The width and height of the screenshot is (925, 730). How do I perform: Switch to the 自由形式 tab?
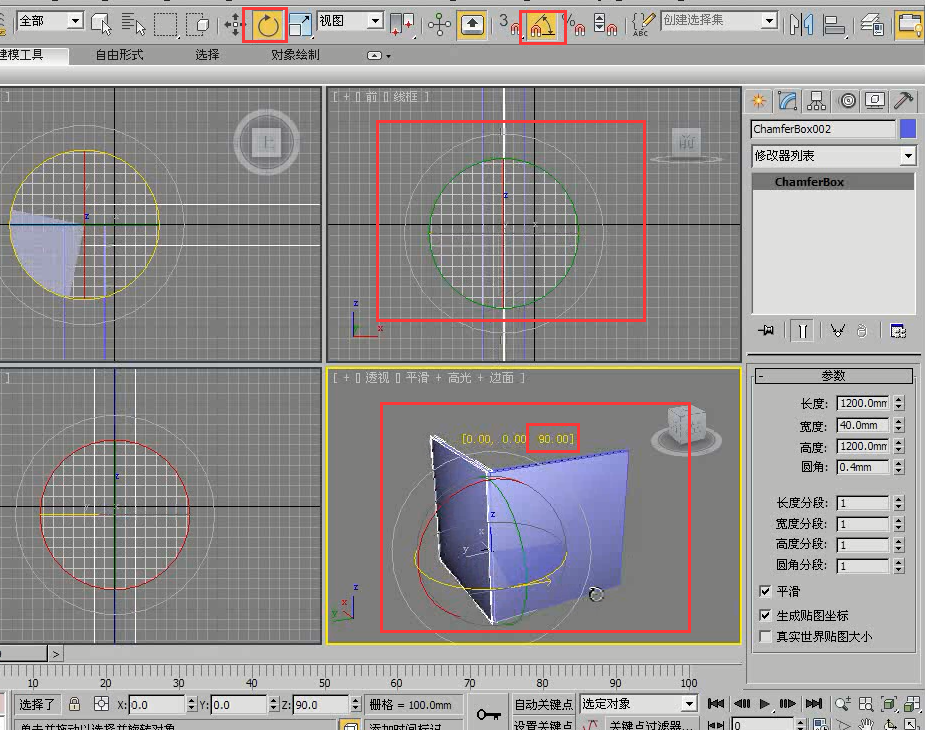pos(119,55)
